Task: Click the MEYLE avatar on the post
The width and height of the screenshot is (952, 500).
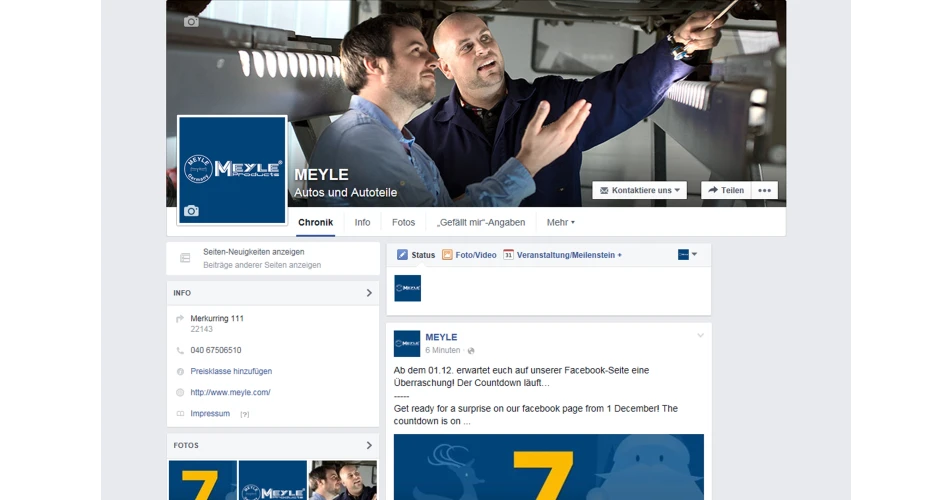Action: coord(407,343)
